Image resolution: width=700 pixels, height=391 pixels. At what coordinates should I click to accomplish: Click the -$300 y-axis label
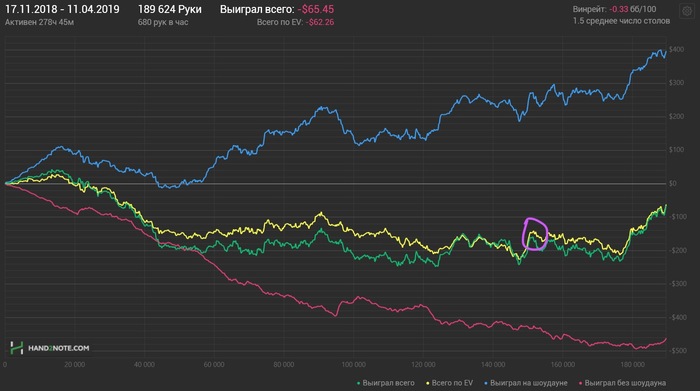point(677,284)
